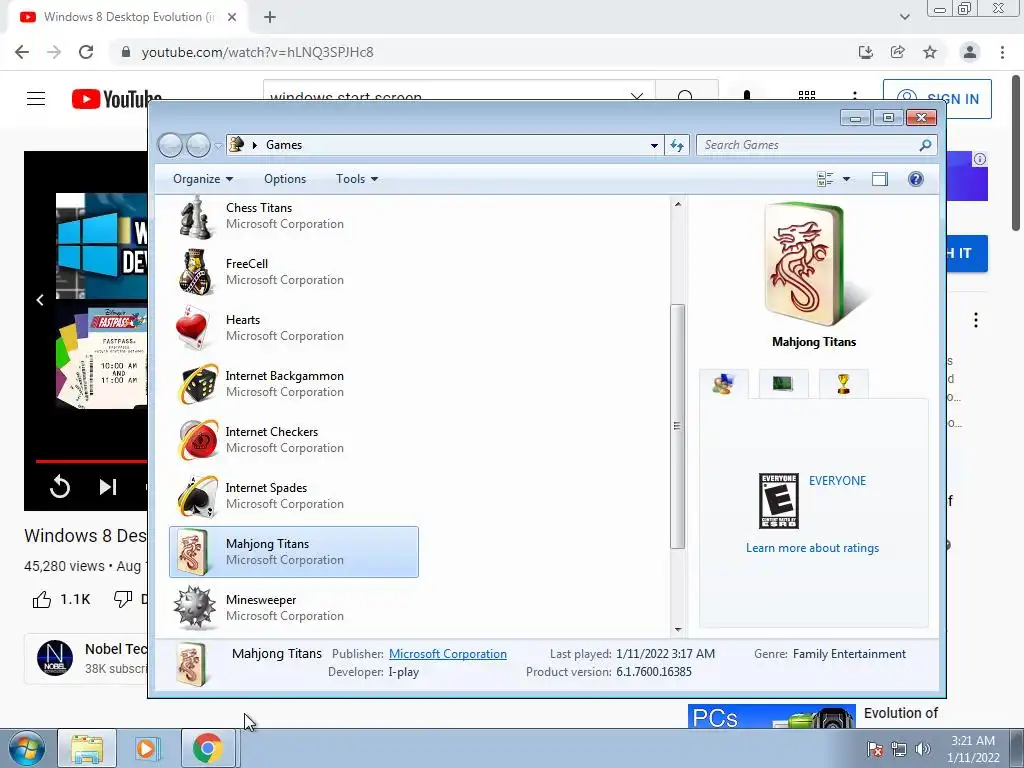Viewport: 1024px width, 768px height.
Task: Click install icon in Chrome address bar
Action: (866, 52)
